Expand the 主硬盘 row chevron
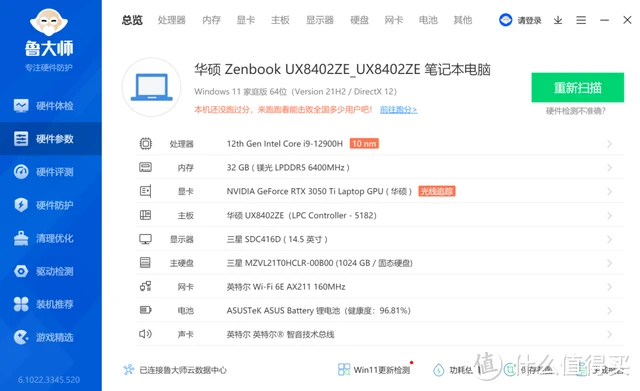 coord(609,263)
